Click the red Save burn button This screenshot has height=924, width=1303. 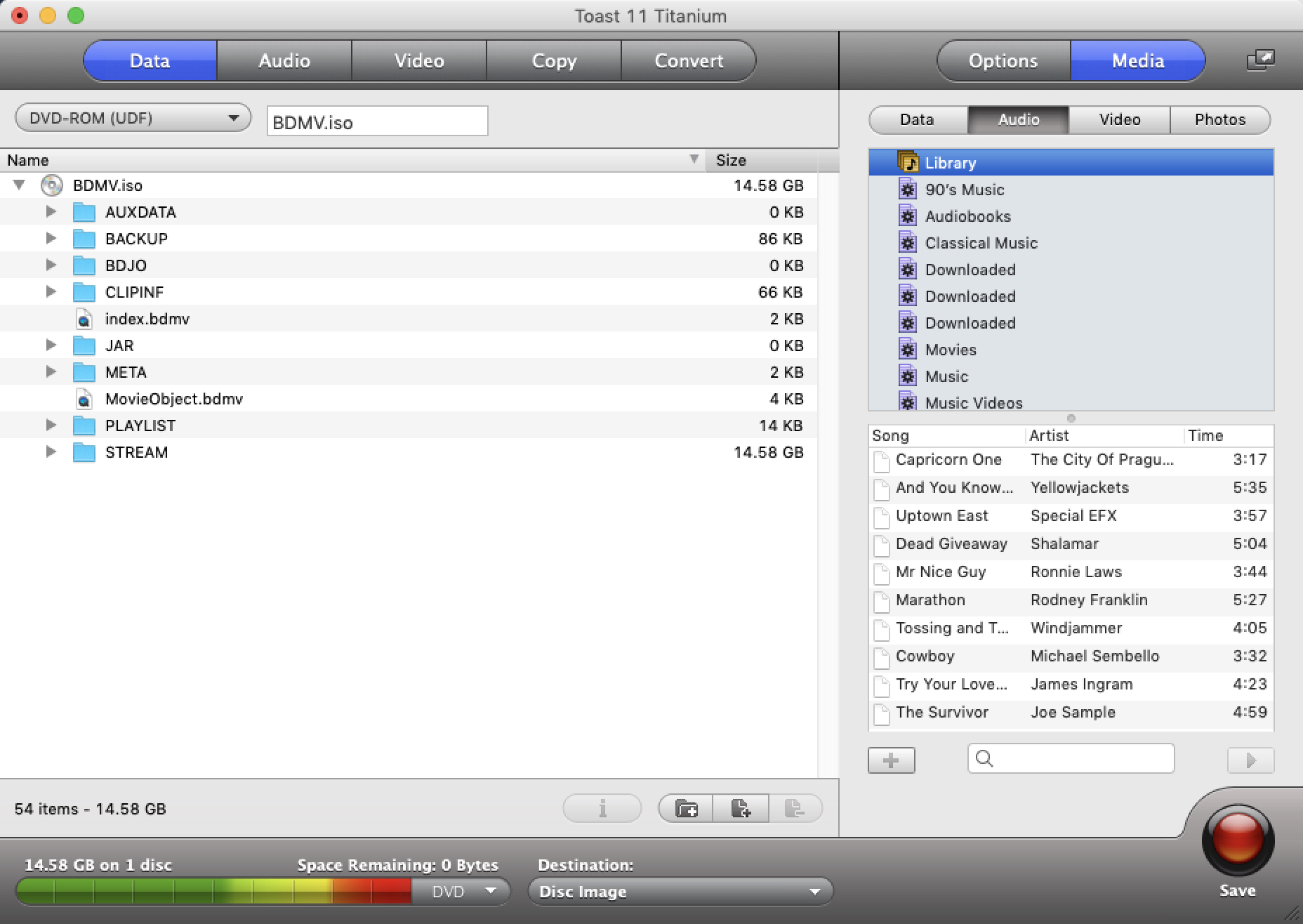(1238, 840)
